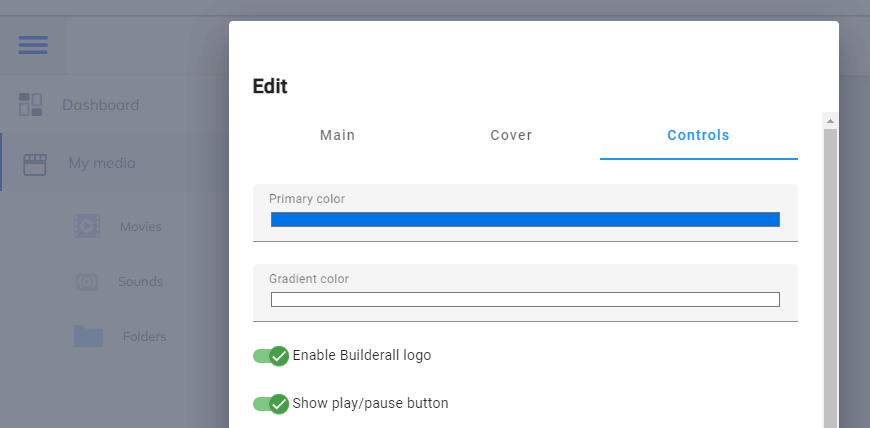Click the Edit dialog scrollbar track
The height and width of the screenshot is (428, 870).
[831, 278]
